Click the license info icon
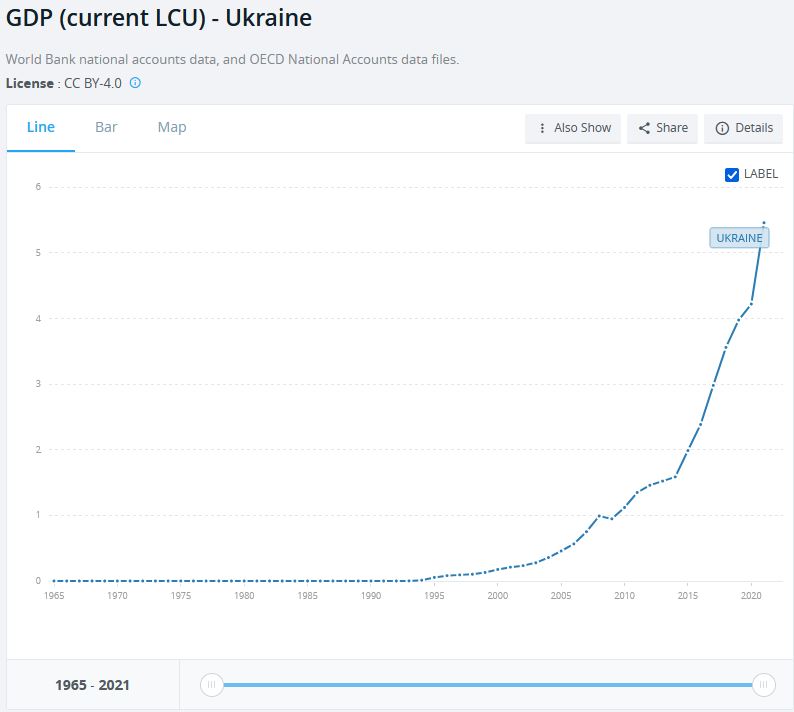794x712 pixels. [135, 83]
